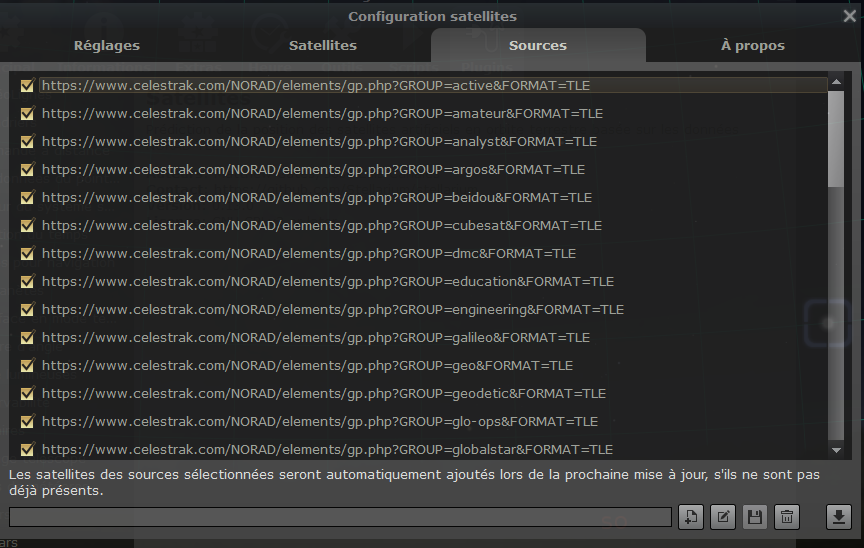Open the Réglages tab
864x548 pixels.
pos(107,45)
